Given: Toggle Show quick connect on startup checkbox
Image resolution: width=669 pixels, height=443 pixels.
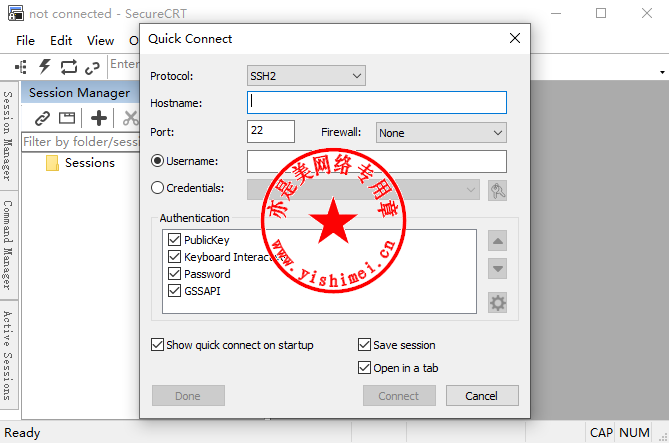Looking at the screenshot, I should click(x=157, y=345).
